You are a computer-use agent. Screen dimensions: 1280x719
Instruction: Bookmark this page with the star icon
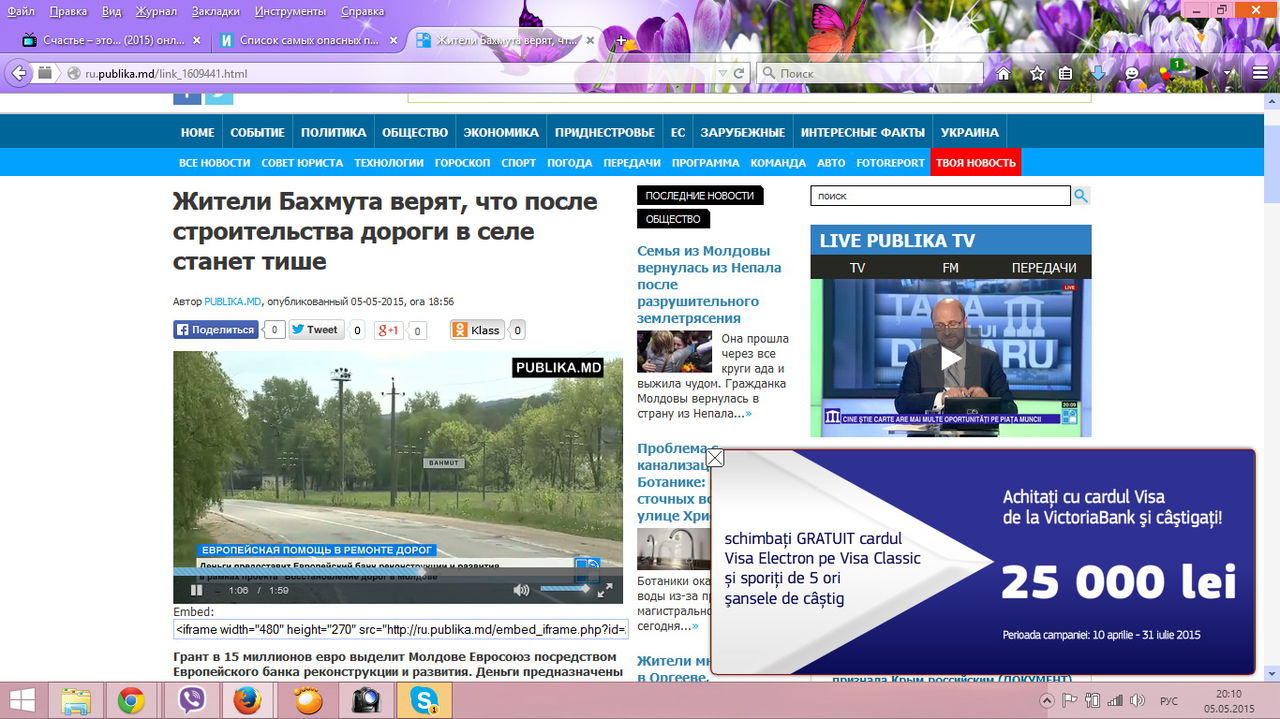pyautogui.click(x=1037, y=73)
